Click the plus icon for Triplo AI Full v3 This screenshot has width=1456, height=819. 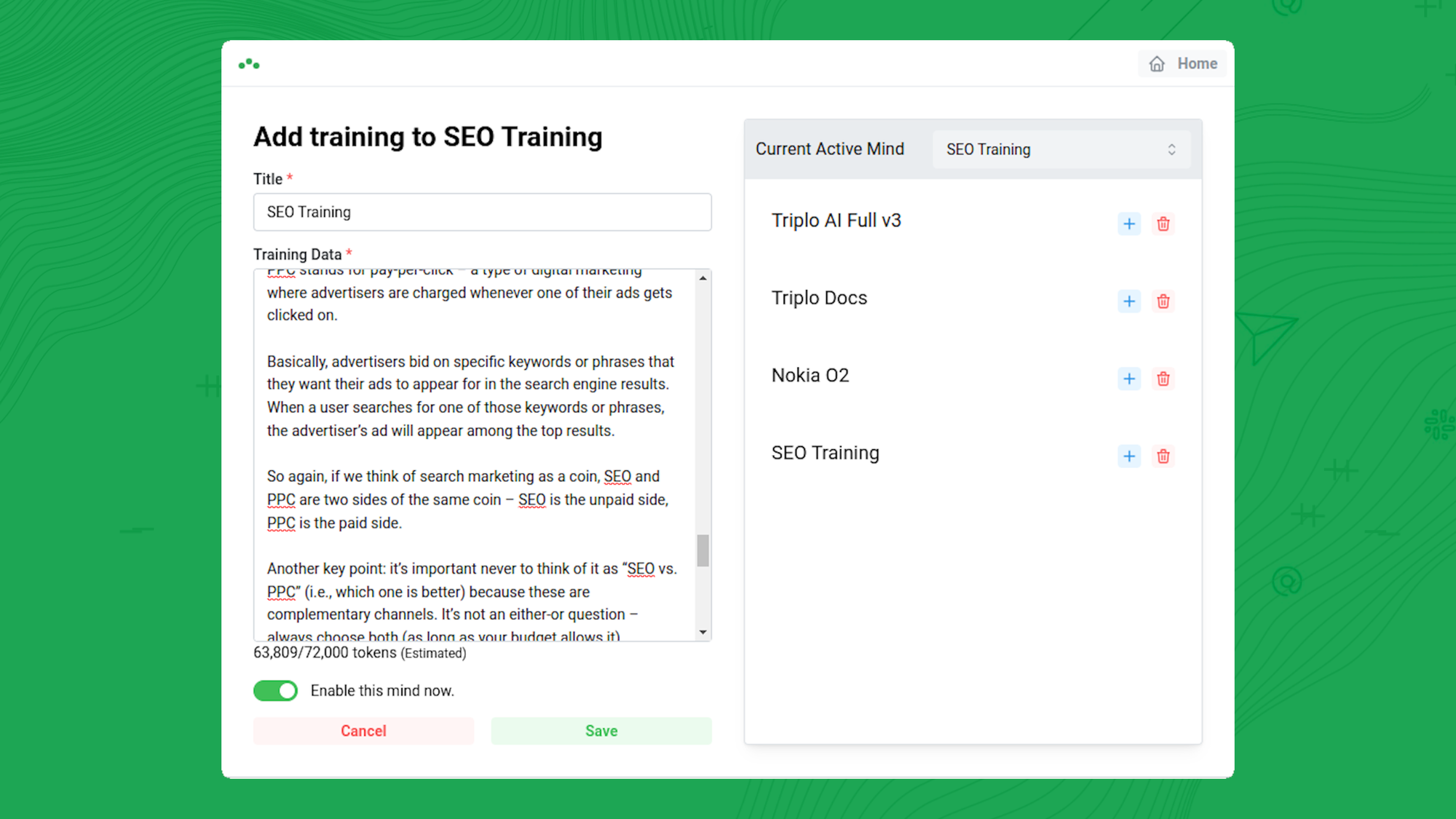[x=1129, y=223]
